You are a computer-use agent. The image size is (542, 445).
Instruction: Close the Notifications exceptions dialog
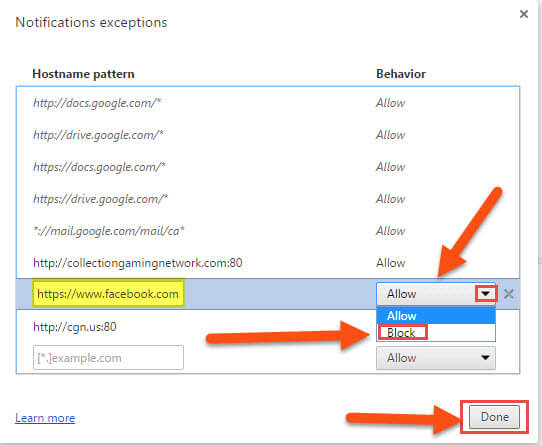tap(524, 14)
